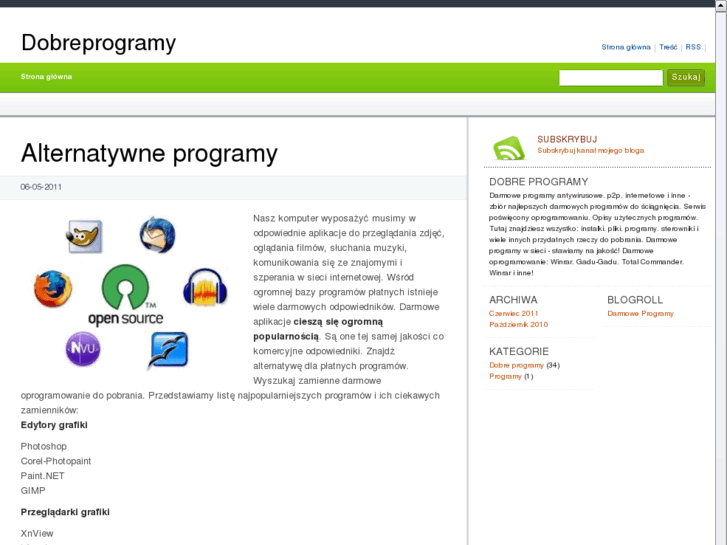The width and height of the screenshot is (727, 545).
Task: Open the top-right Strona główna link
Action: pyautogui.click(x=626, y=47)
